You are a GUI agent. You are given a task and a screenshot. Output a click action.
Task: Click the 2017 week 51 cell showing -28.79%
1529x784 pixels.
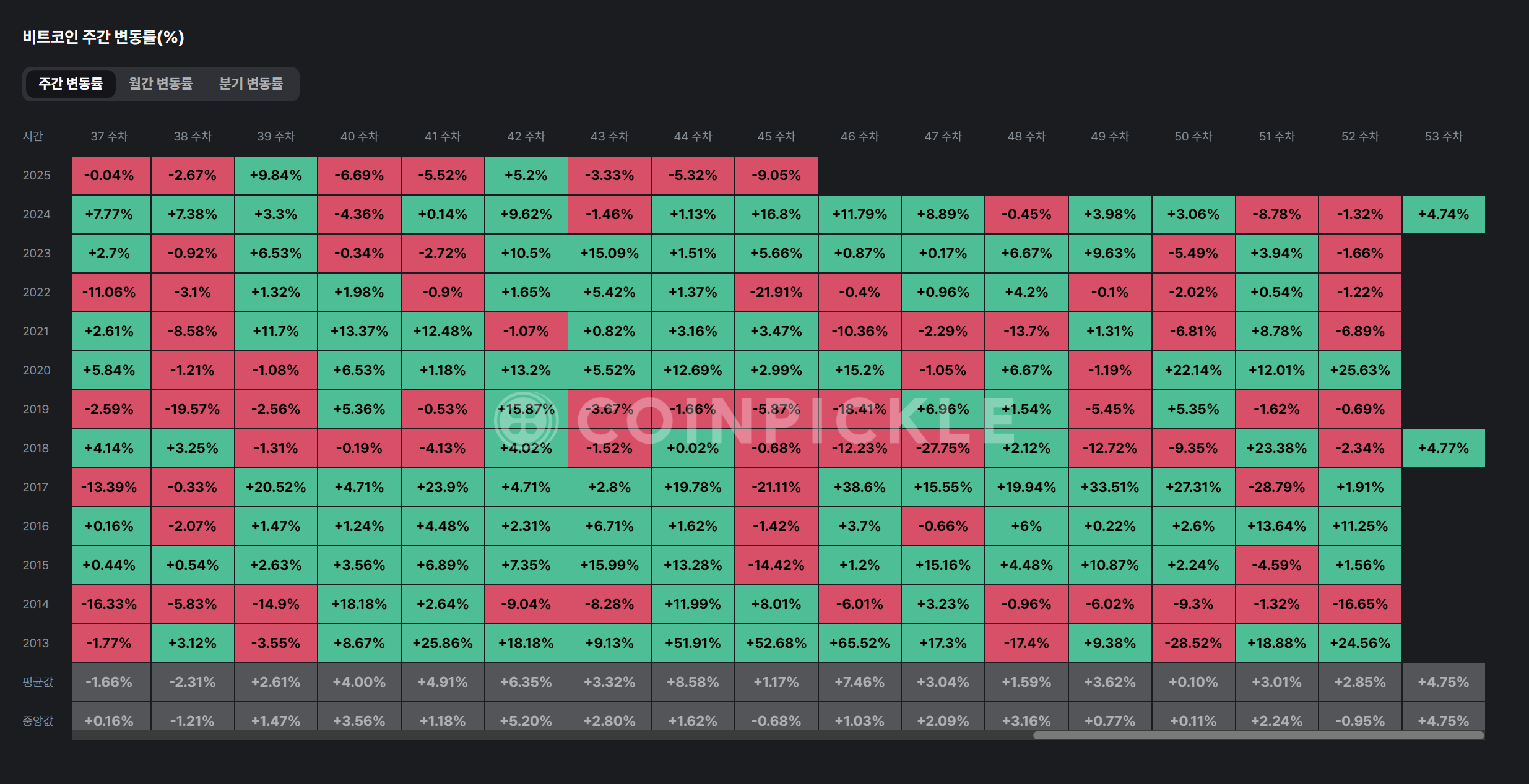tap(1276, 487)
